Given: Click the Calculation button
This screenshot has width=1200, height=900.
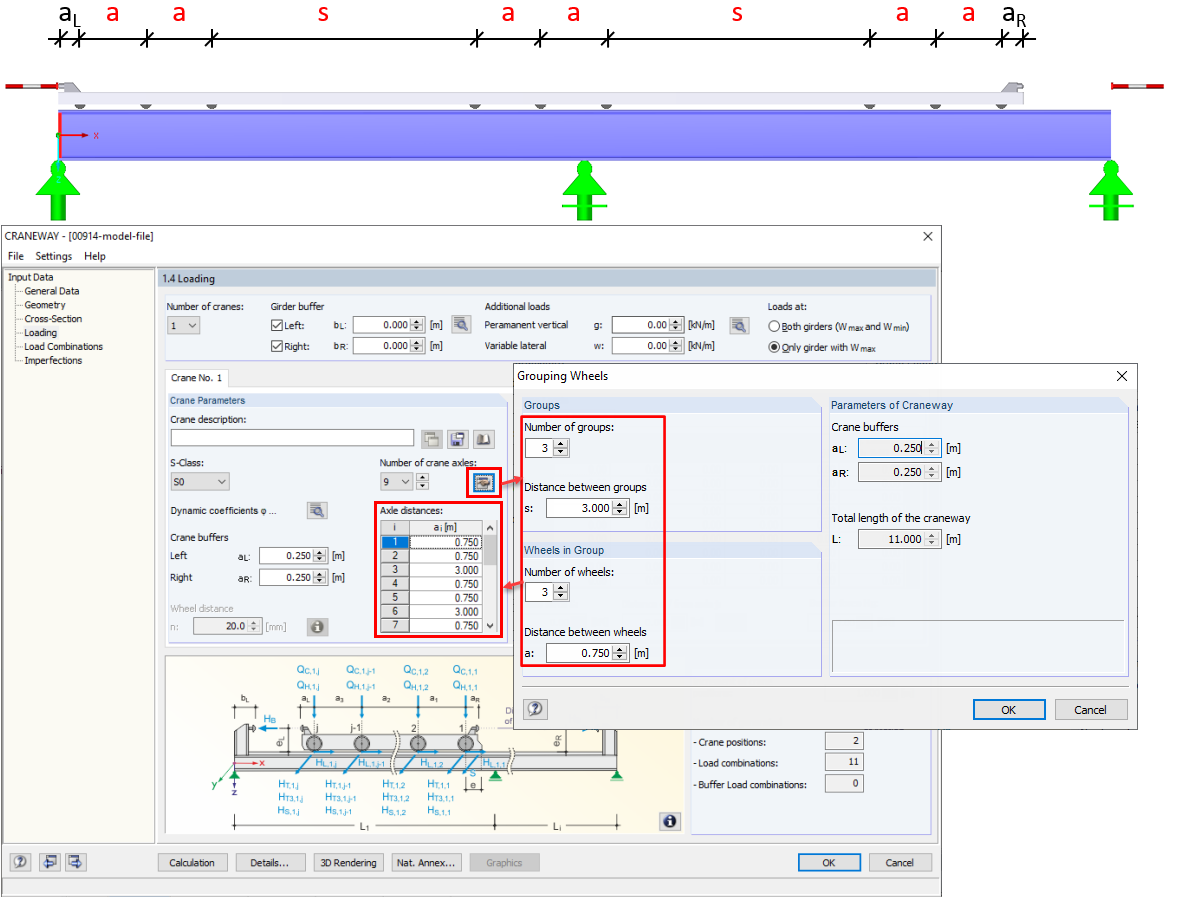Looking at the screenshot, I should (192, 862).
